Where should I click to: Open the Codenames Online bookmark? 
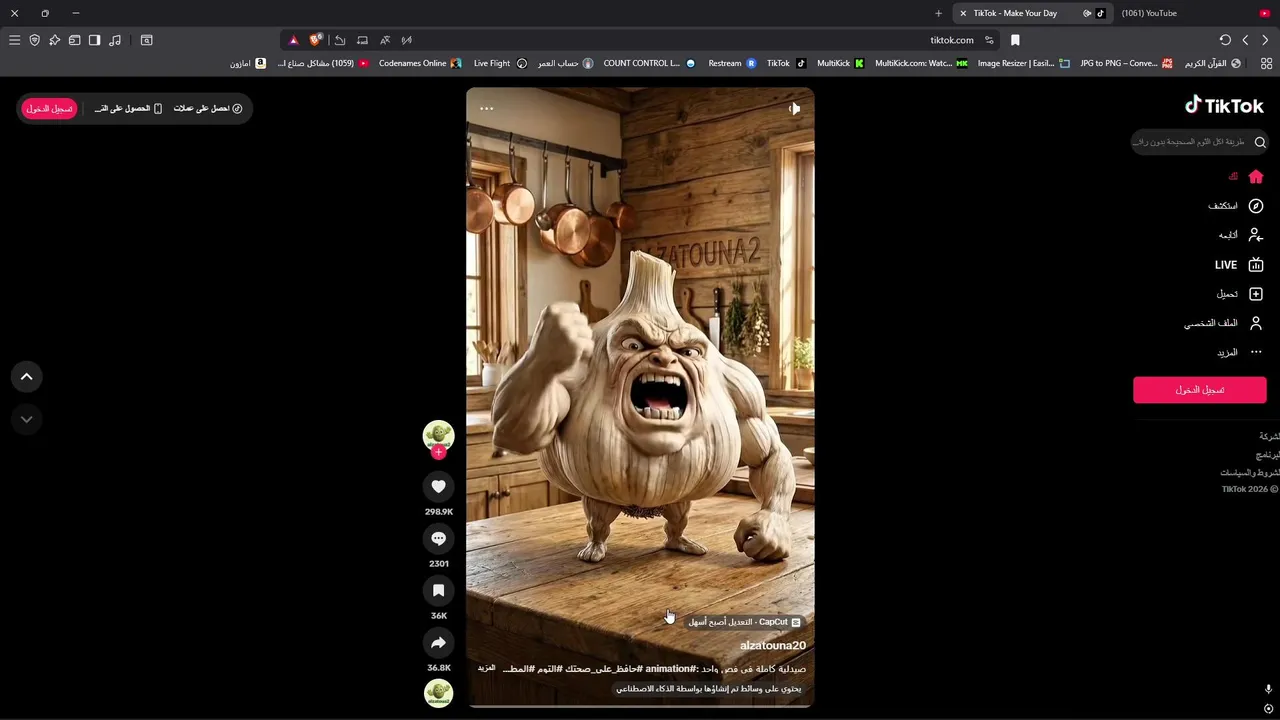(x=420, y=63)
